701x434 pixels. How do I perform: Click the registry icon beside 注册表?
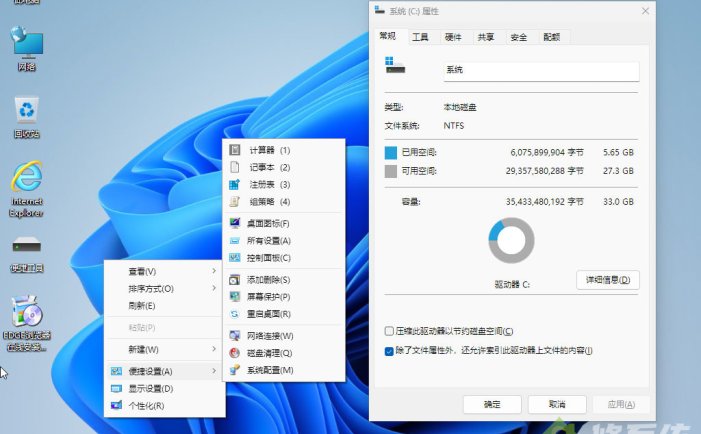[x=235, y=184]
